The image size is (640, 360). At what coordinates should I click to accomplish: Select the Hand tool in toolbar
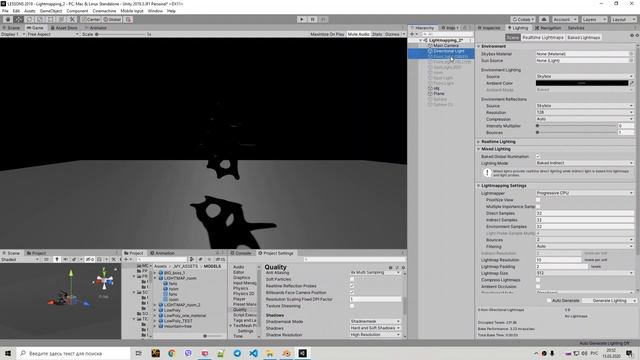point(8,19)
